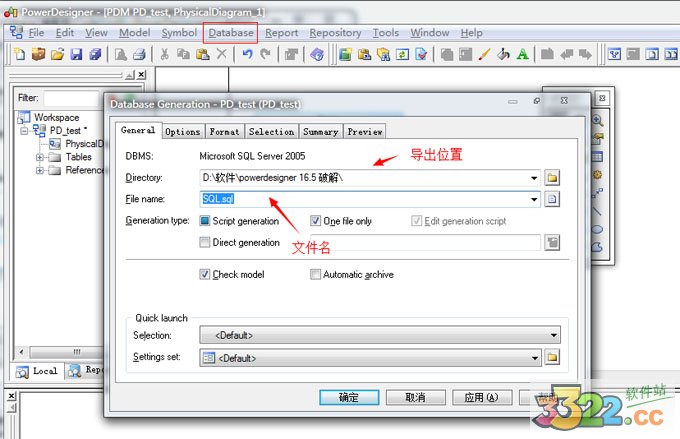
Task: Click the New model toolbar icon
Action: (20, 54)
